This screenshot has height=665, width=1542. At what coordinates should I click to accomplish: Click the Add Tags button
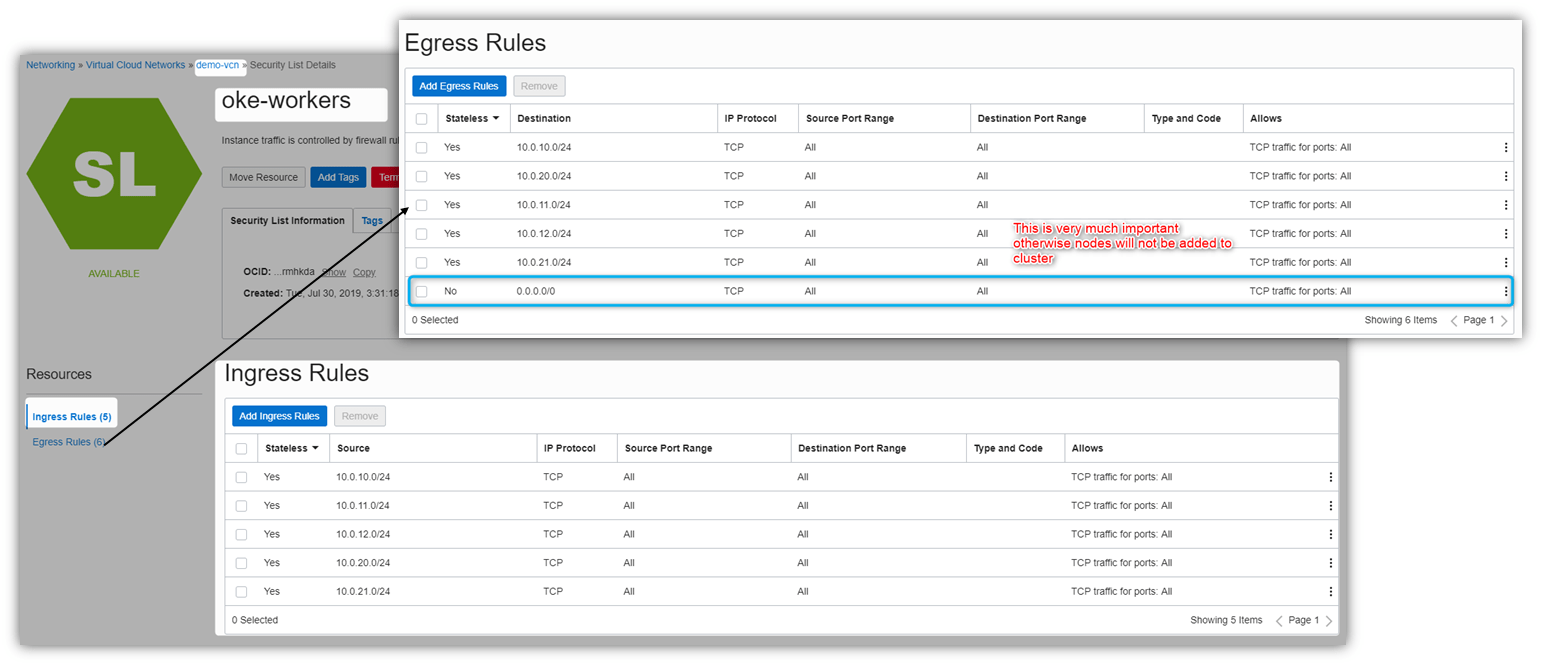pos(338,177)
